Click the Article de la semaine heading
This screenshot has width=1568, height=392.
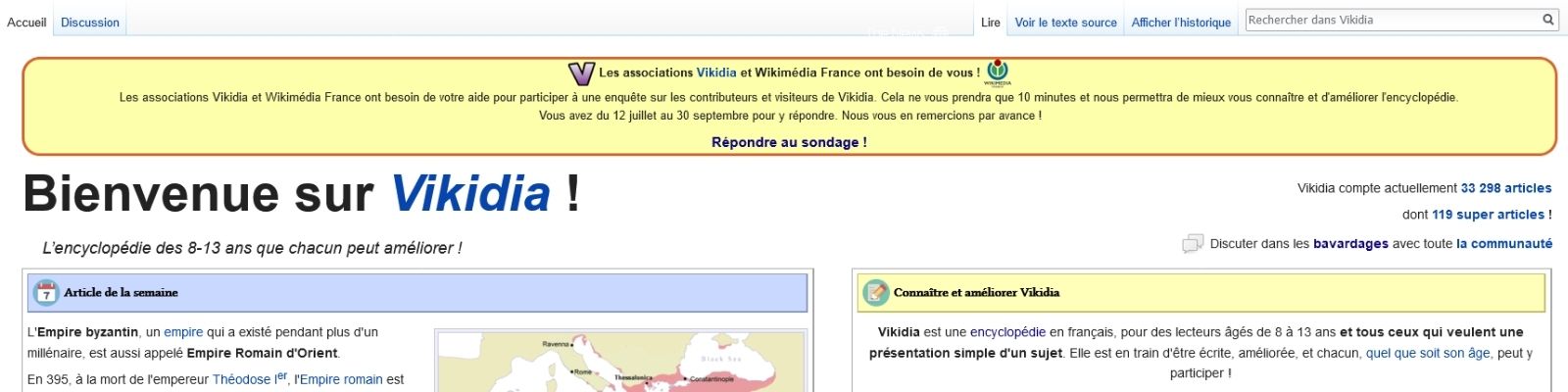click(x=121, y=292)
